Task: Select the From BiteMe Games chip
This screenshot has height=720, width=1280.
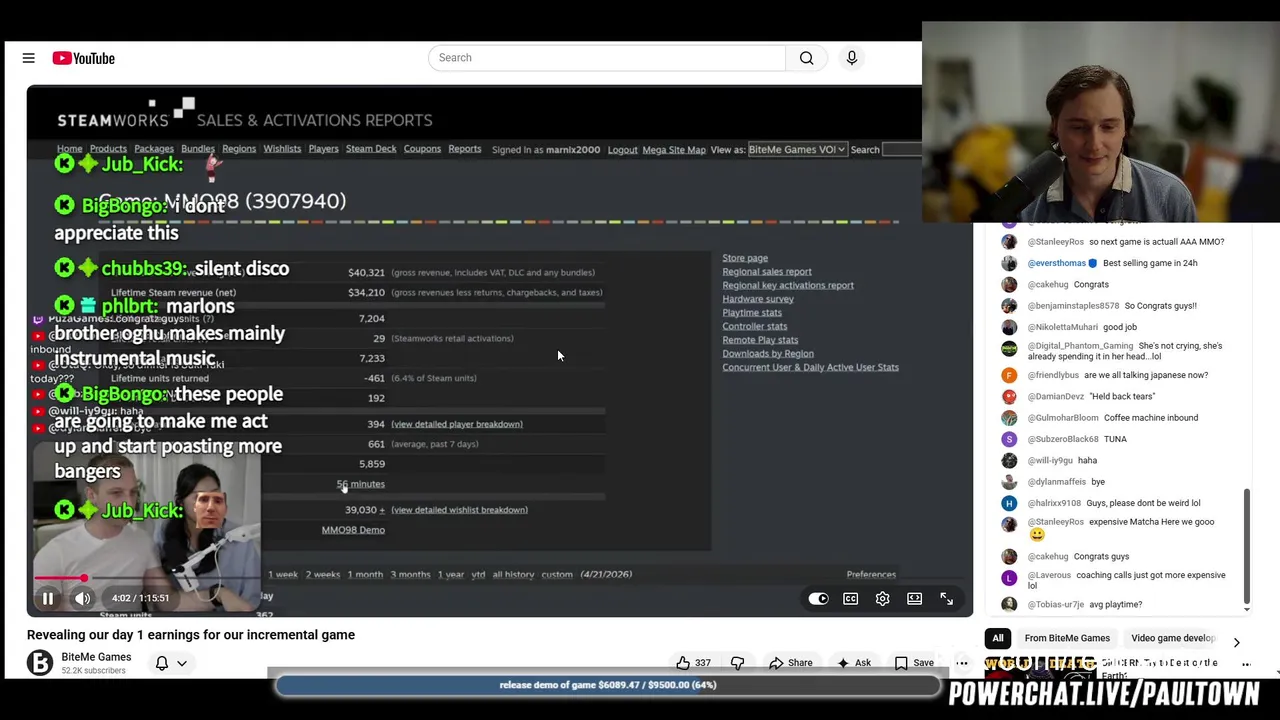Action: coord(1067,638)
